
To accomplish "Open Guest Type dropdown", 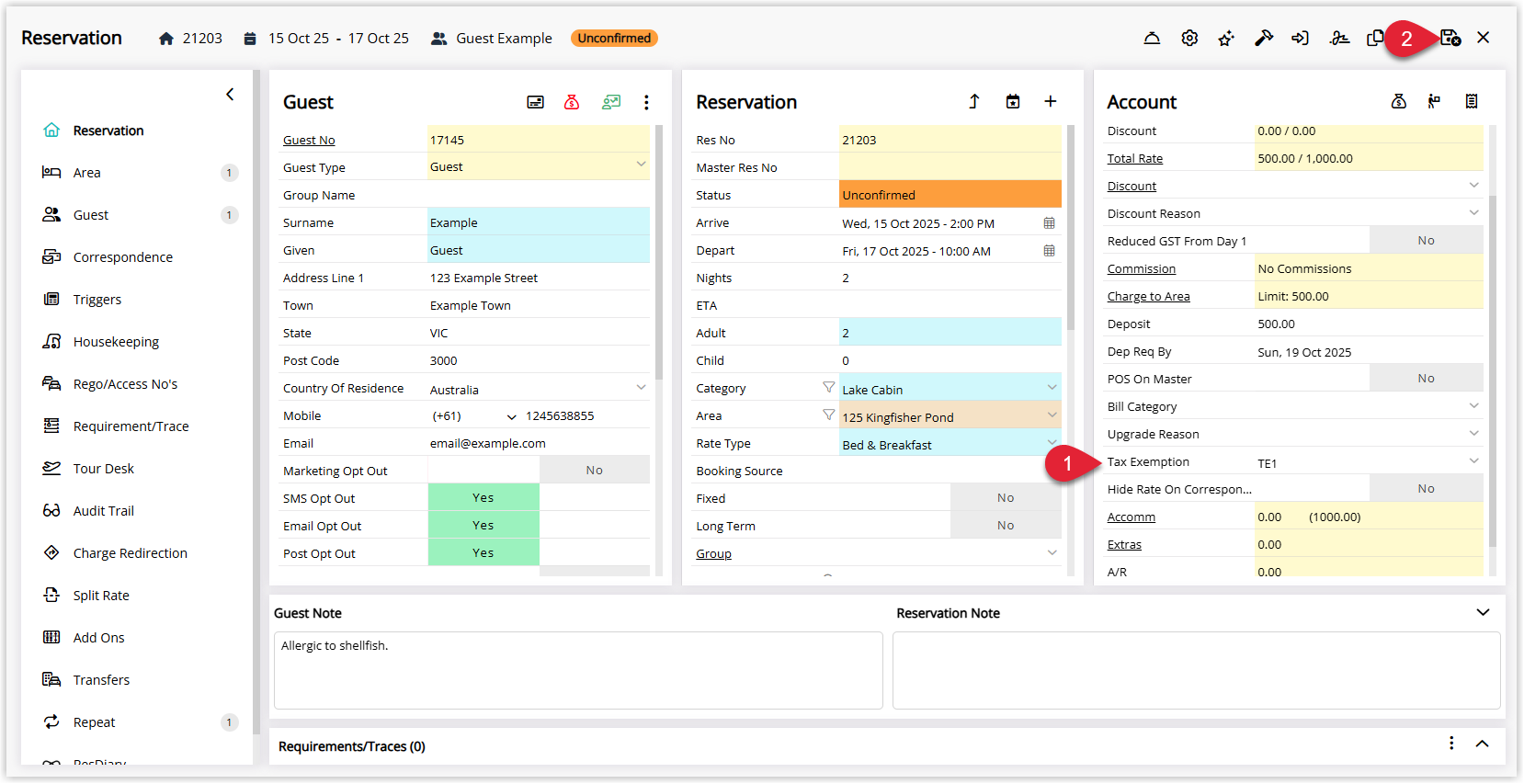I will (x=641, y=165).
